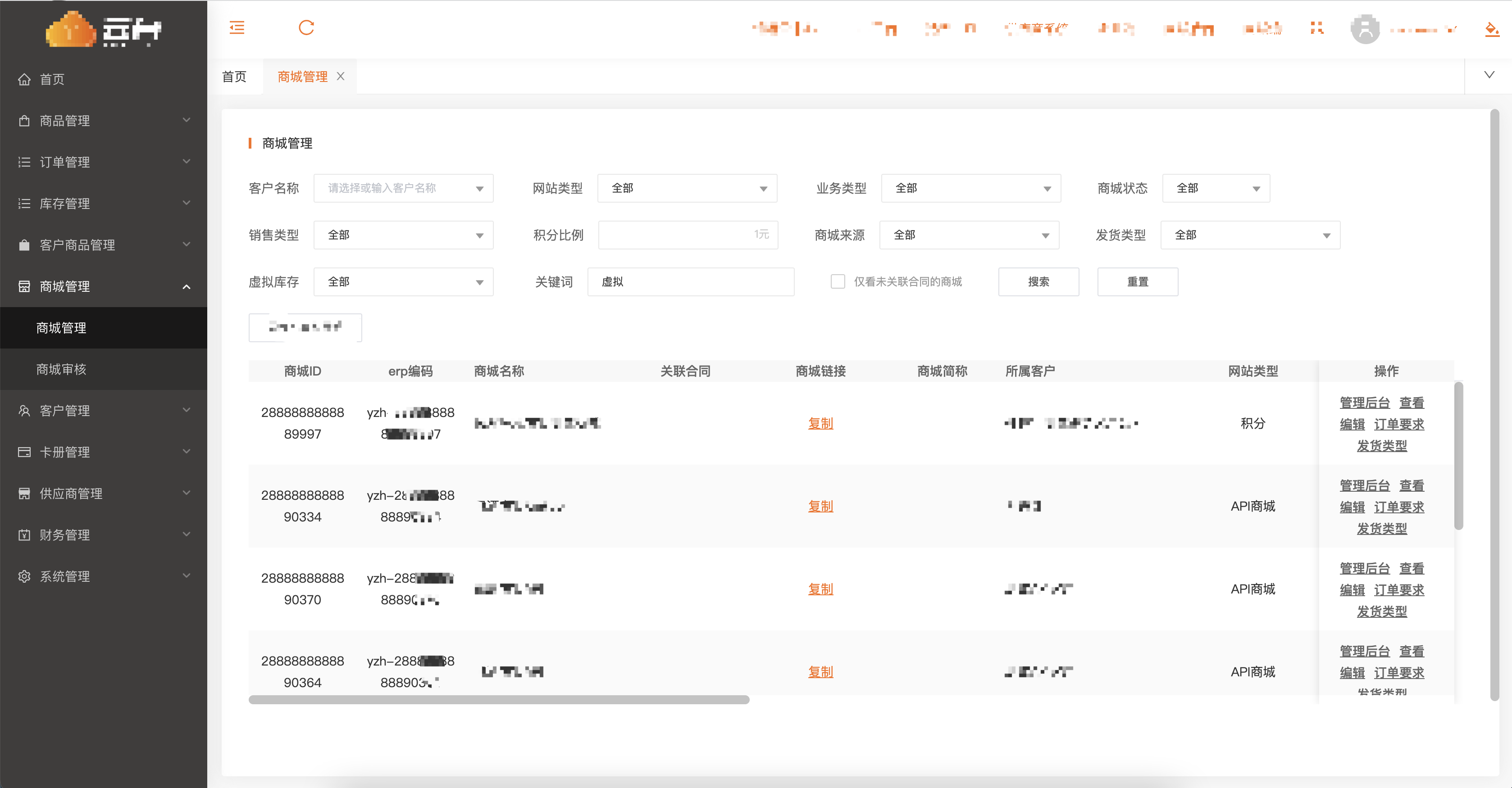Viewport: 1512px width, 788px height.
Task: Open 商城管理 submenu item in sidebar
Action: (x=103, y=327)
